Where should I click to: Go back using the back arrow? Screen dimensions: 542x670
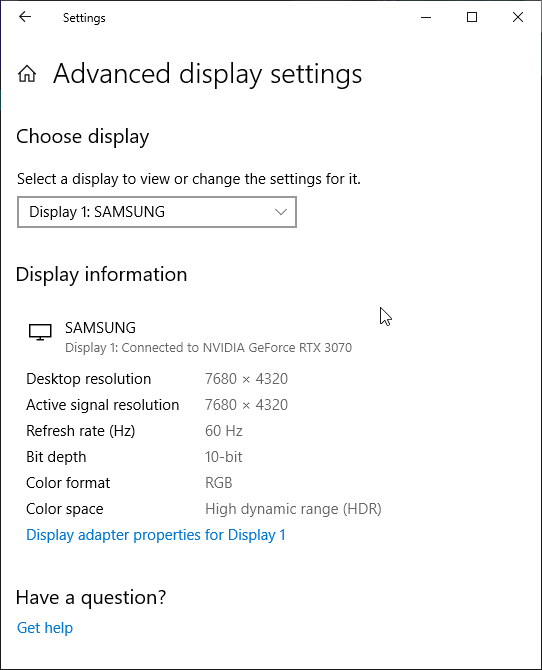click(25, 17)
